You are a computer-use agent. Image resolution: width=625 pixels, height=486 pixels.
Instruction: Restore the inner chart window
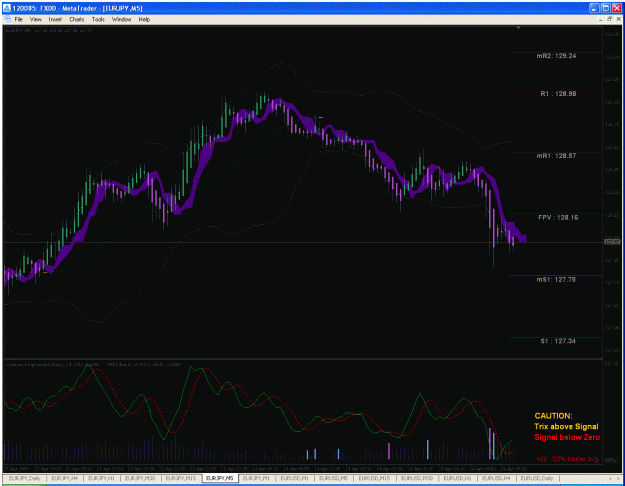(609, 19)
